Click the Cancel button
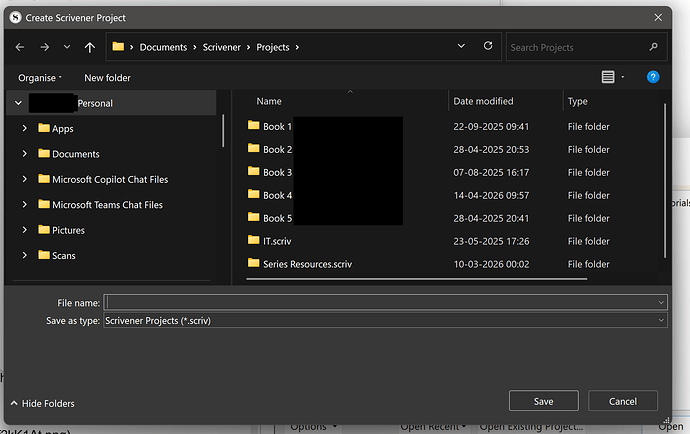690x434 pixels. (623, 401)
